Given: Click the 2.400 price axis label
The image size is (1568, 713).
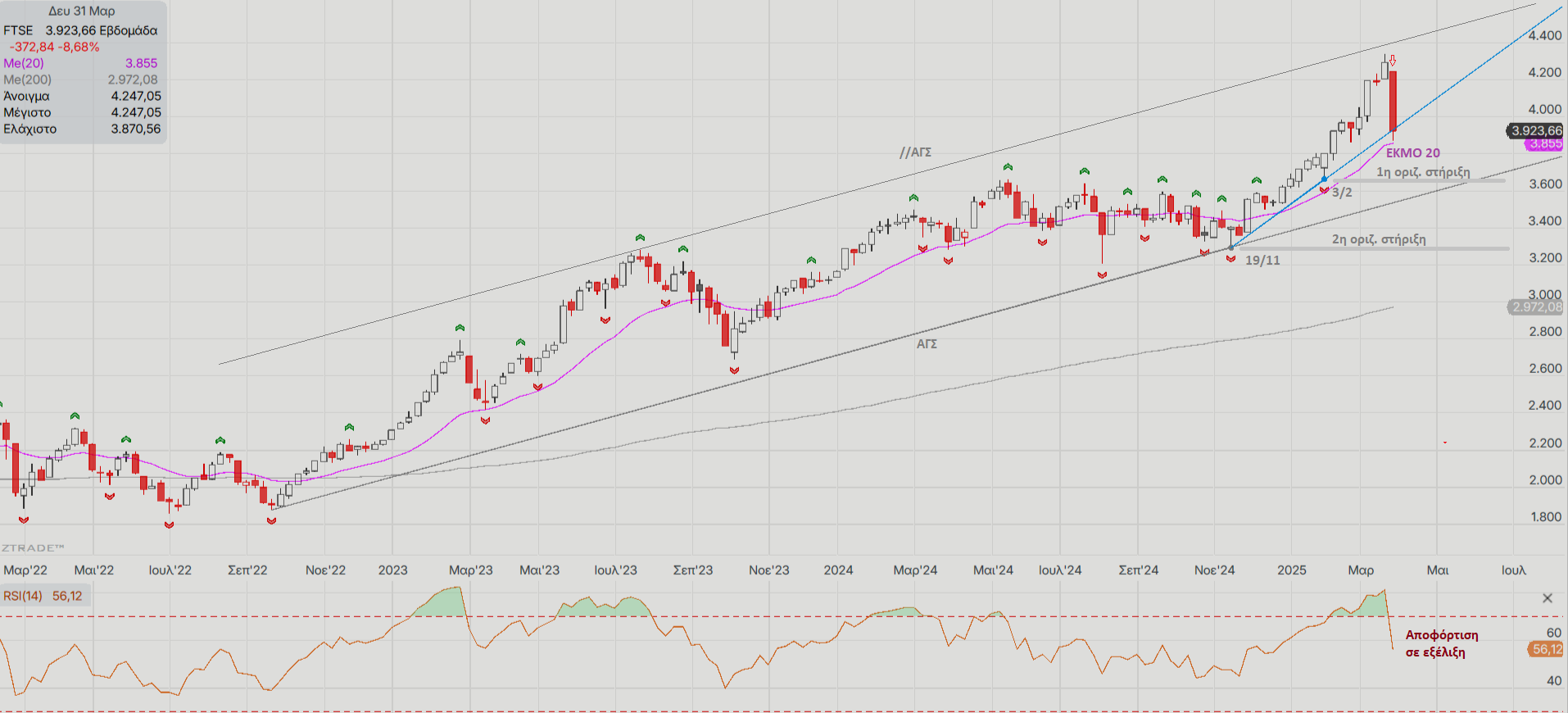Looking at the screenshot, I should pyautogui.click(x=1545, y=406).
